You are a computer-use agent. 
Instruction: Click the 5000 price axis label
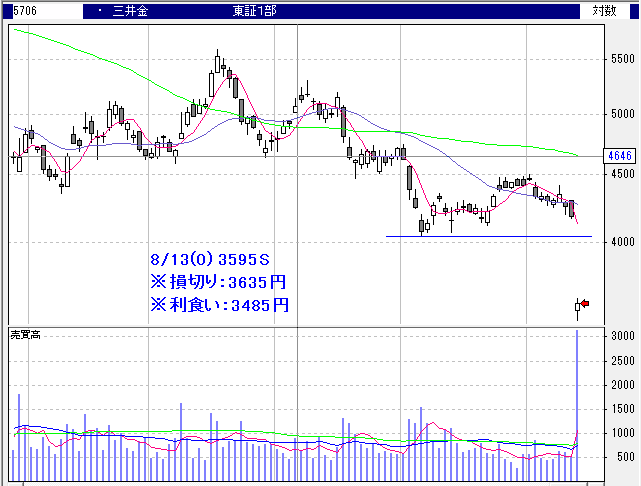[621, 113]
